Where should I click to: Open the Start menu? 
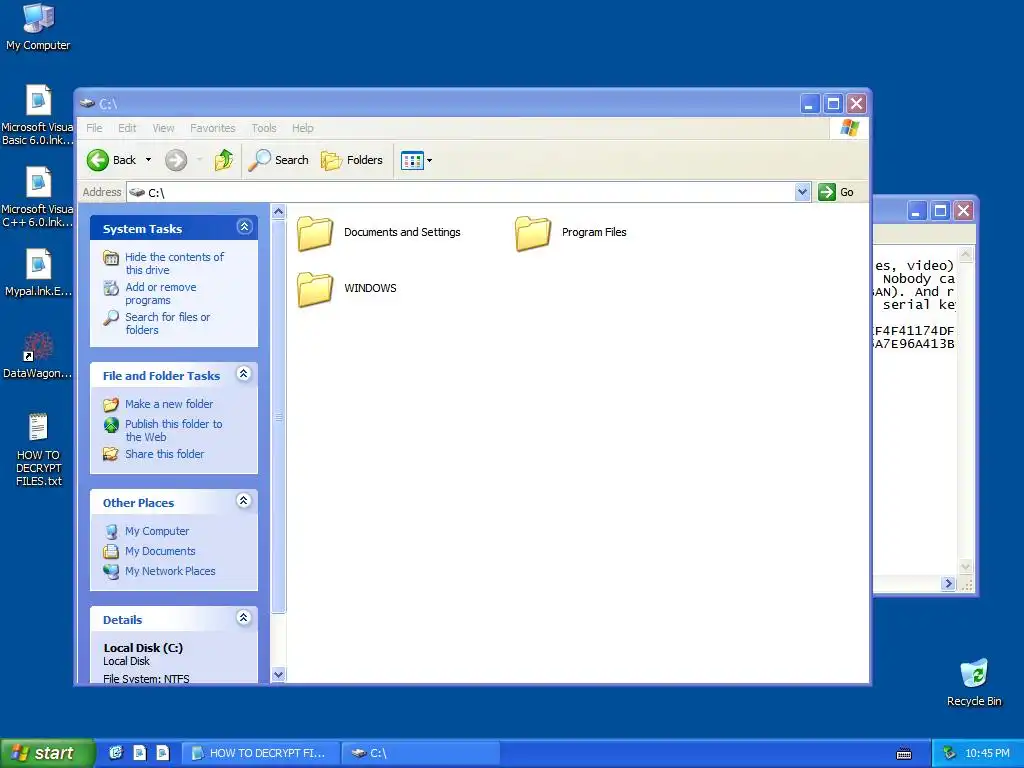click(47, 753)
